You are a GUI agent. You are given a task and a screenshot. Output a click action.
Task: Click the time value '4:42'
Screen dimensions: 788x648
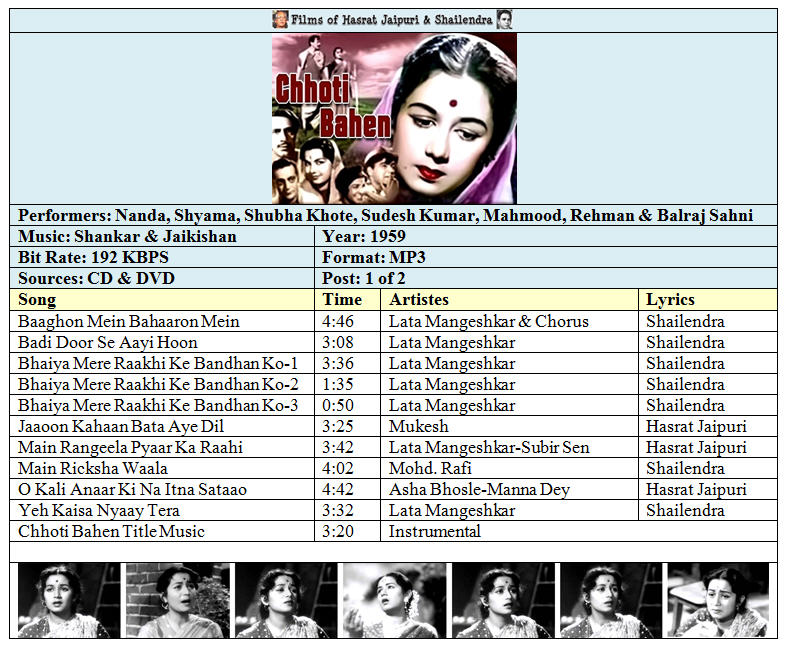(x=338, y=490)
